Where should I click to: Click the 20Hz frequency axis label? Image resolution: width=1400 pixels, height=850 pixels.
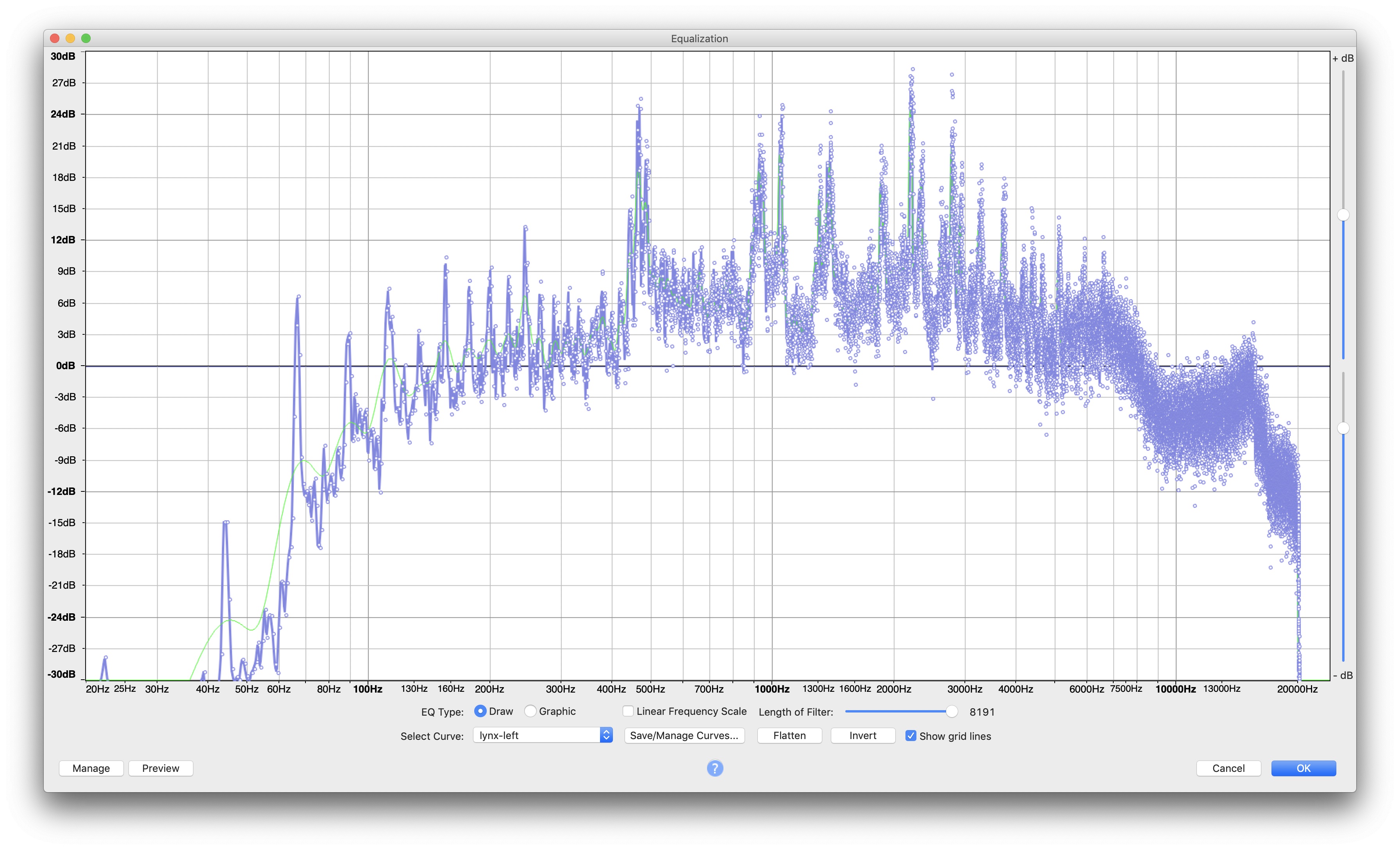97,689
